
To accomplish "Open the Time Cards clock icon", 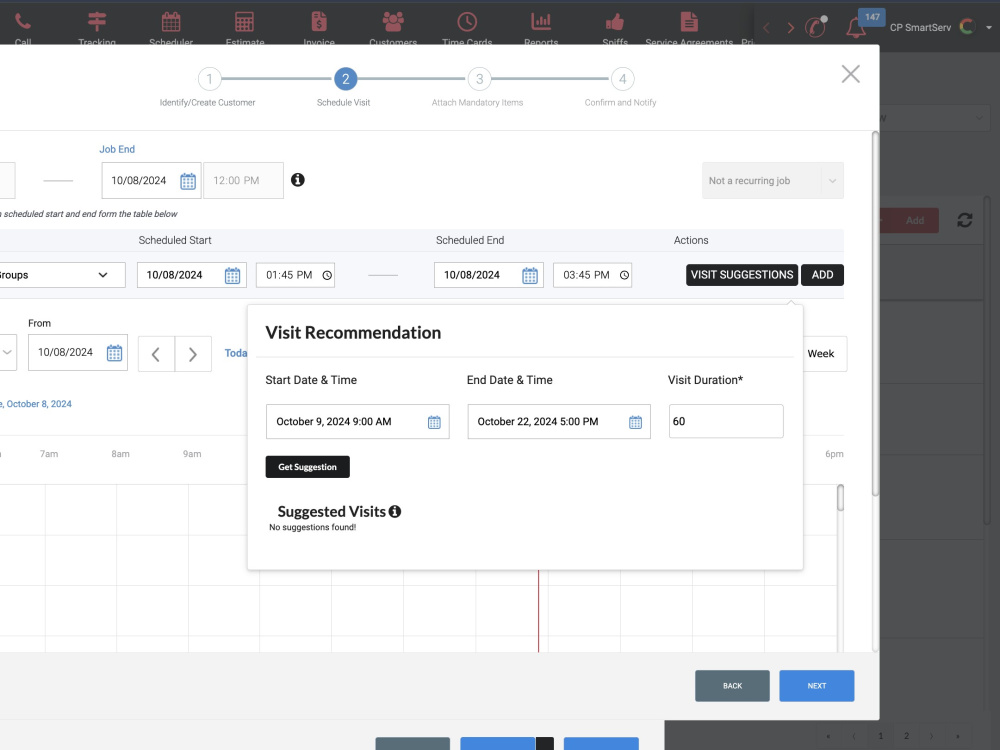I will (467, 22).
